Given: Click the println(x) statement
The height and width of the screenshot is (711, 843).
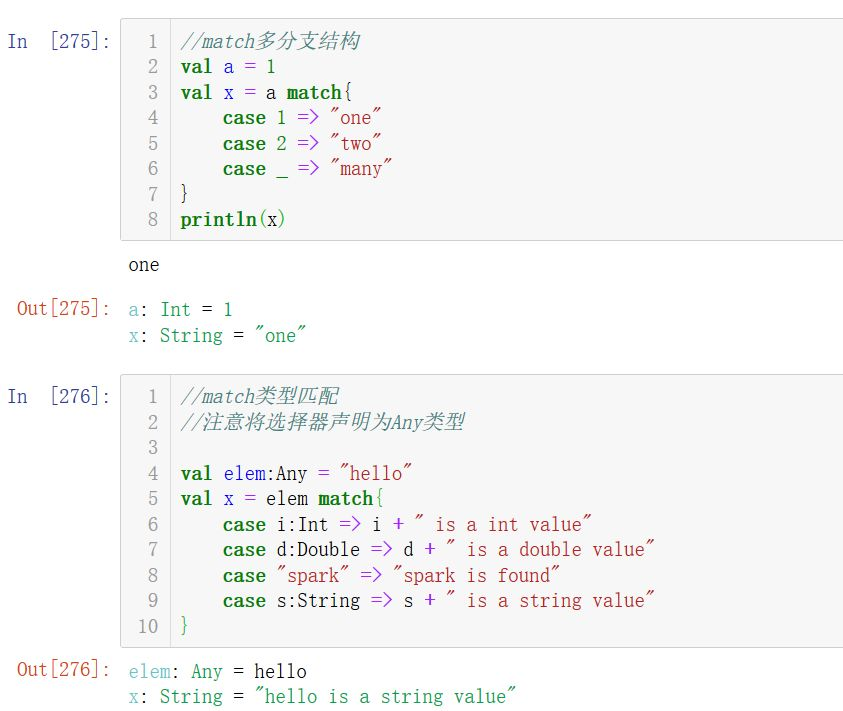Looking at the screenshot, I should click(232, 219).
